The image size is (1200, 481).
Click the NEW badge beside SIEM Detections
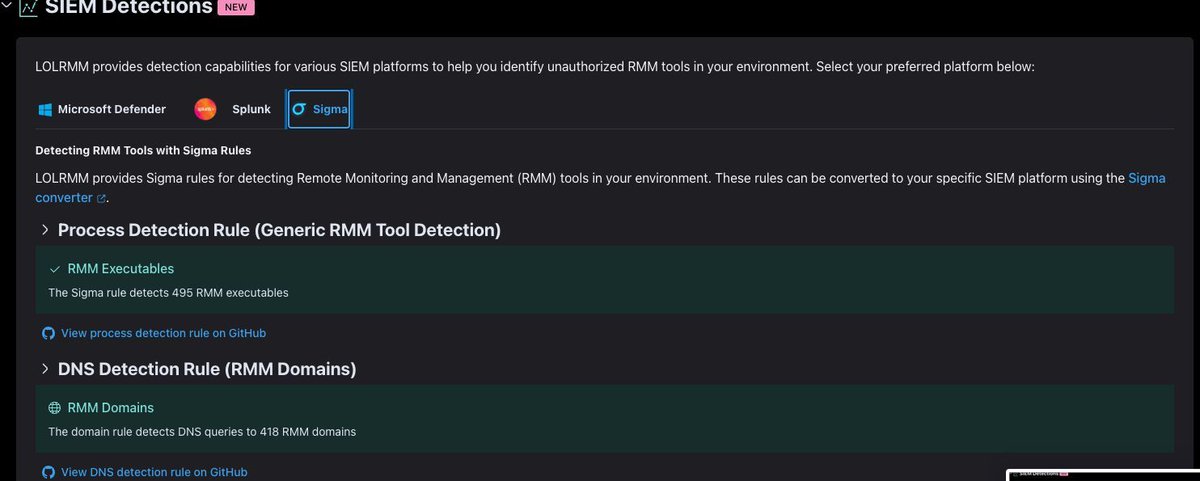[238, 8]
